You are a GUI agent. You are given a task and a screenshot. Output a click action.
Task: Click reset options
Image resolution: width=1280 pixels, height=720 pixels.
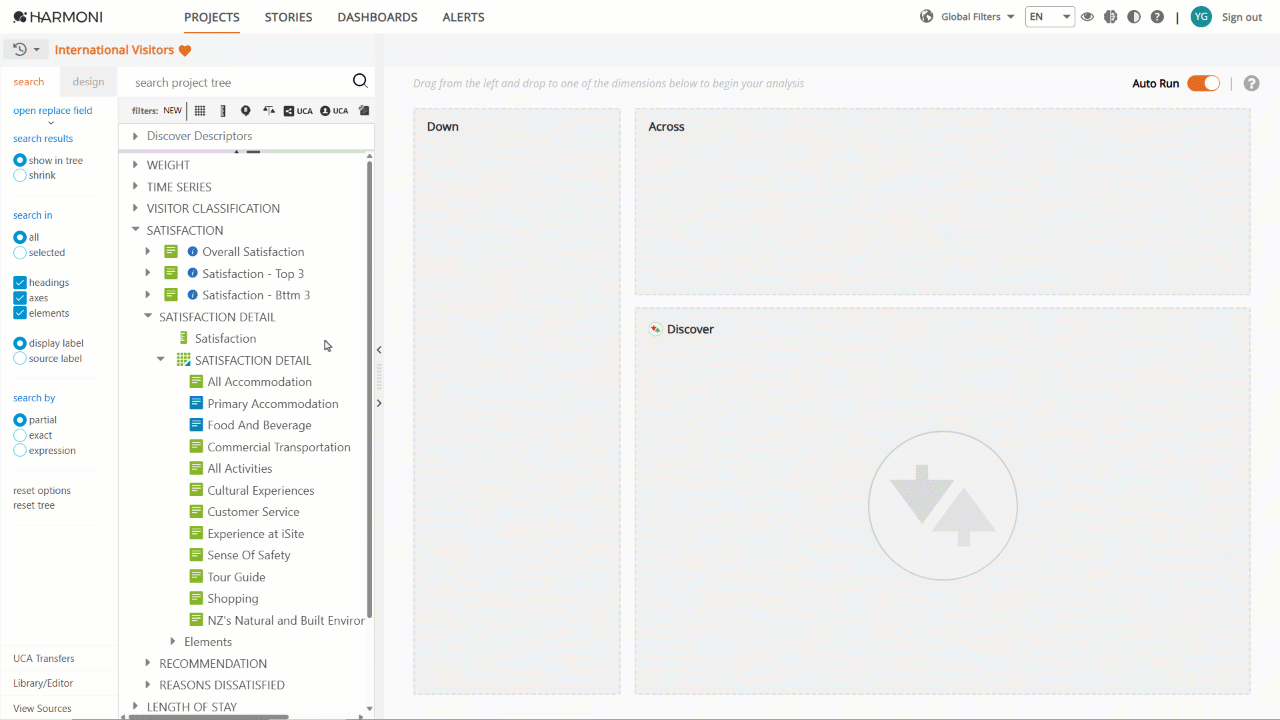pyautogui.click(x=42, y=490)
